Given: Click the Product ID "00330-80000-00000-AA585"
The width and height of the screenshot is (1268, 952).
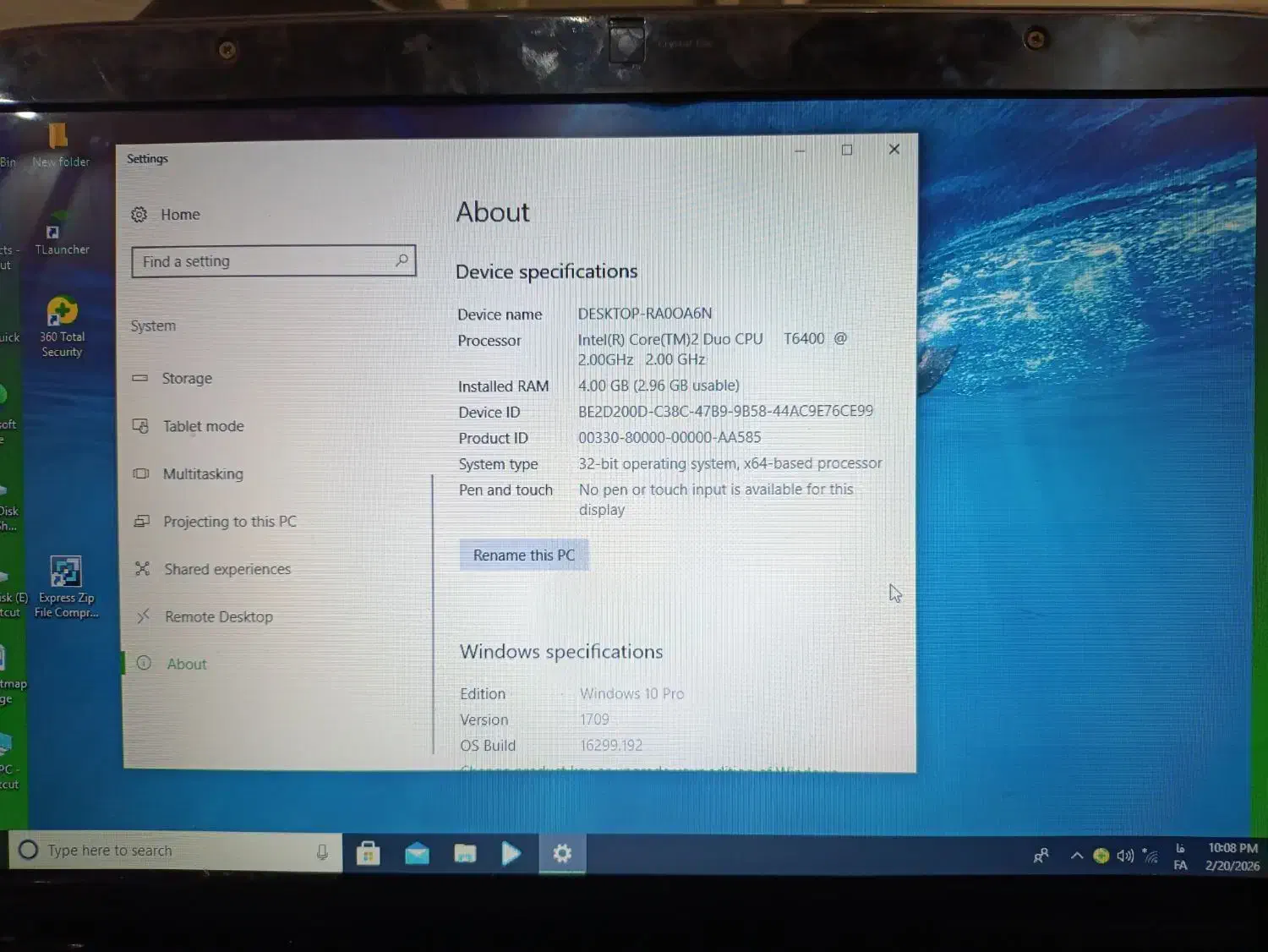Looking at the screenshot, I should click(x=670, y=437).
